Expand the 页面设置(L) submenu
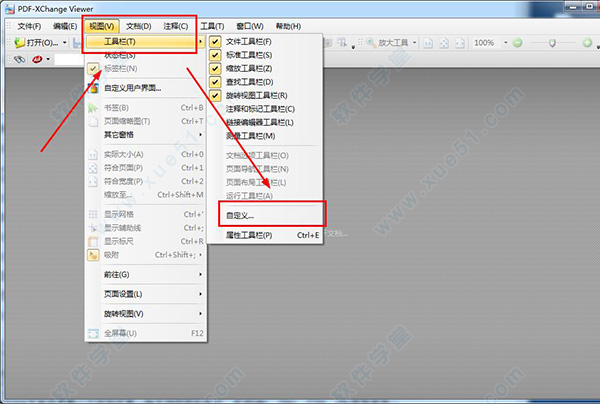The height and width of the screenshot is (404, 600). (200, 294)
